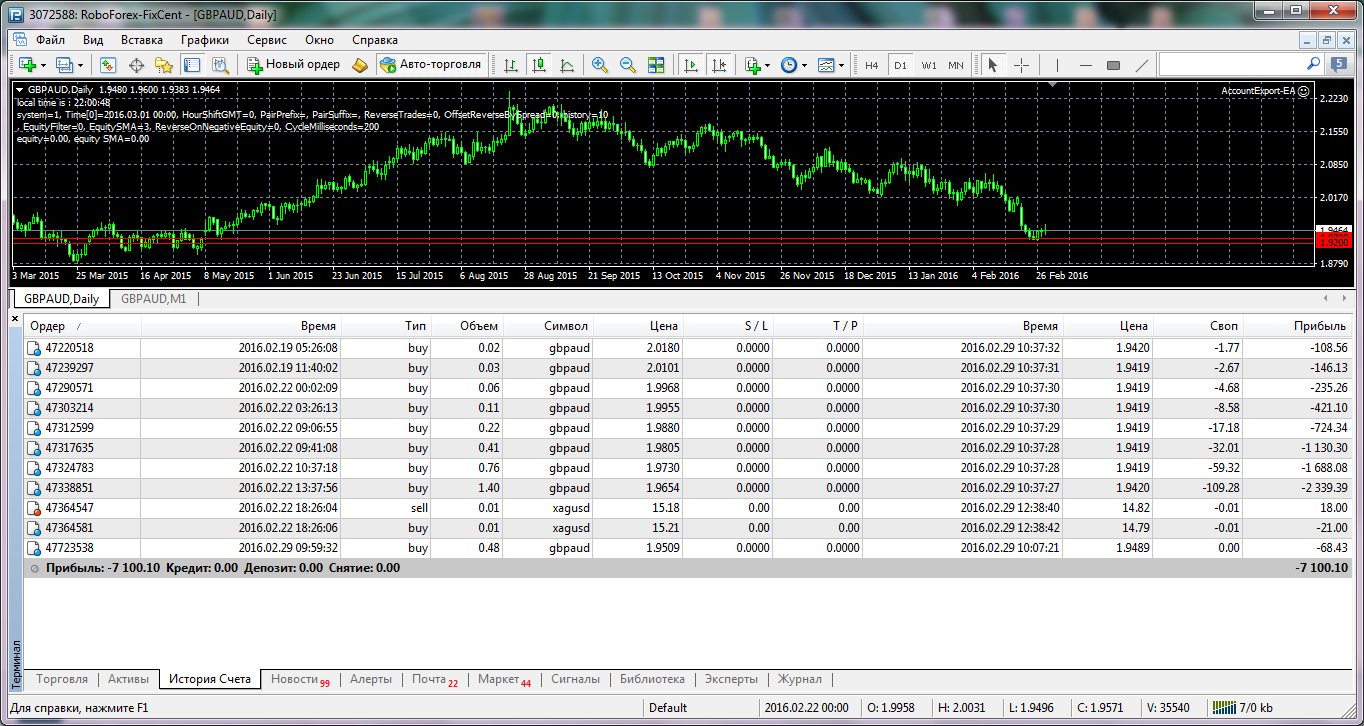Image resolution: width=1364 pixels, height=726 pixels.
Task: Open the Strategy Tester magnifier icon
Action: (x=220, y=64)
